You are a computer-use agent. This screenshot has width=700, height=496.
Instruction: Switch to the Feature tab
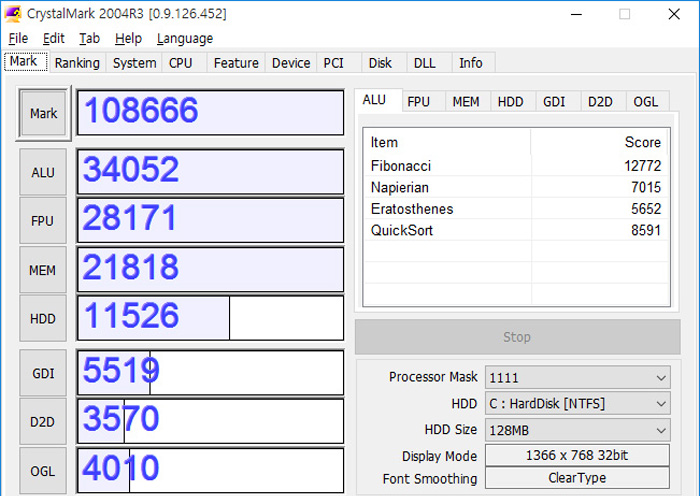coord(236,63)
